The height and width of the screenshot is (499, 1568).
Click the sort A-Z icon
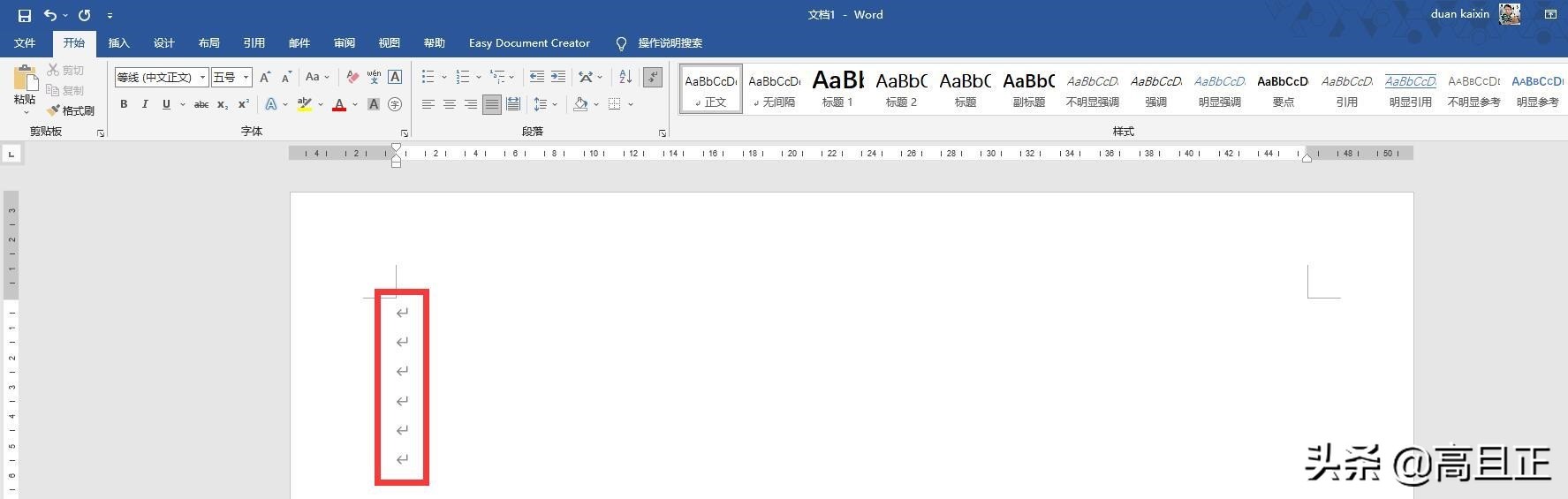pyautogui.click(x=625, y=77)
